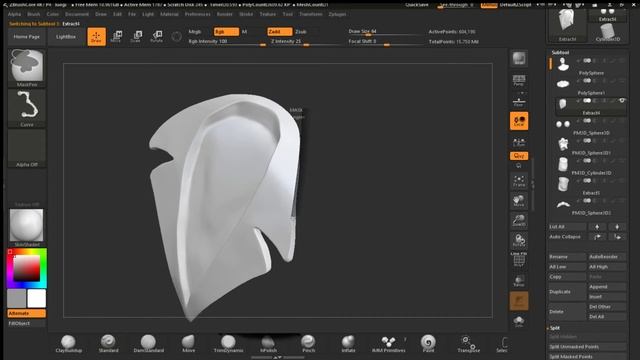Click the Rotate view navigation icon
Viewport: 640px width, 360px height.
tap(519, 240)
